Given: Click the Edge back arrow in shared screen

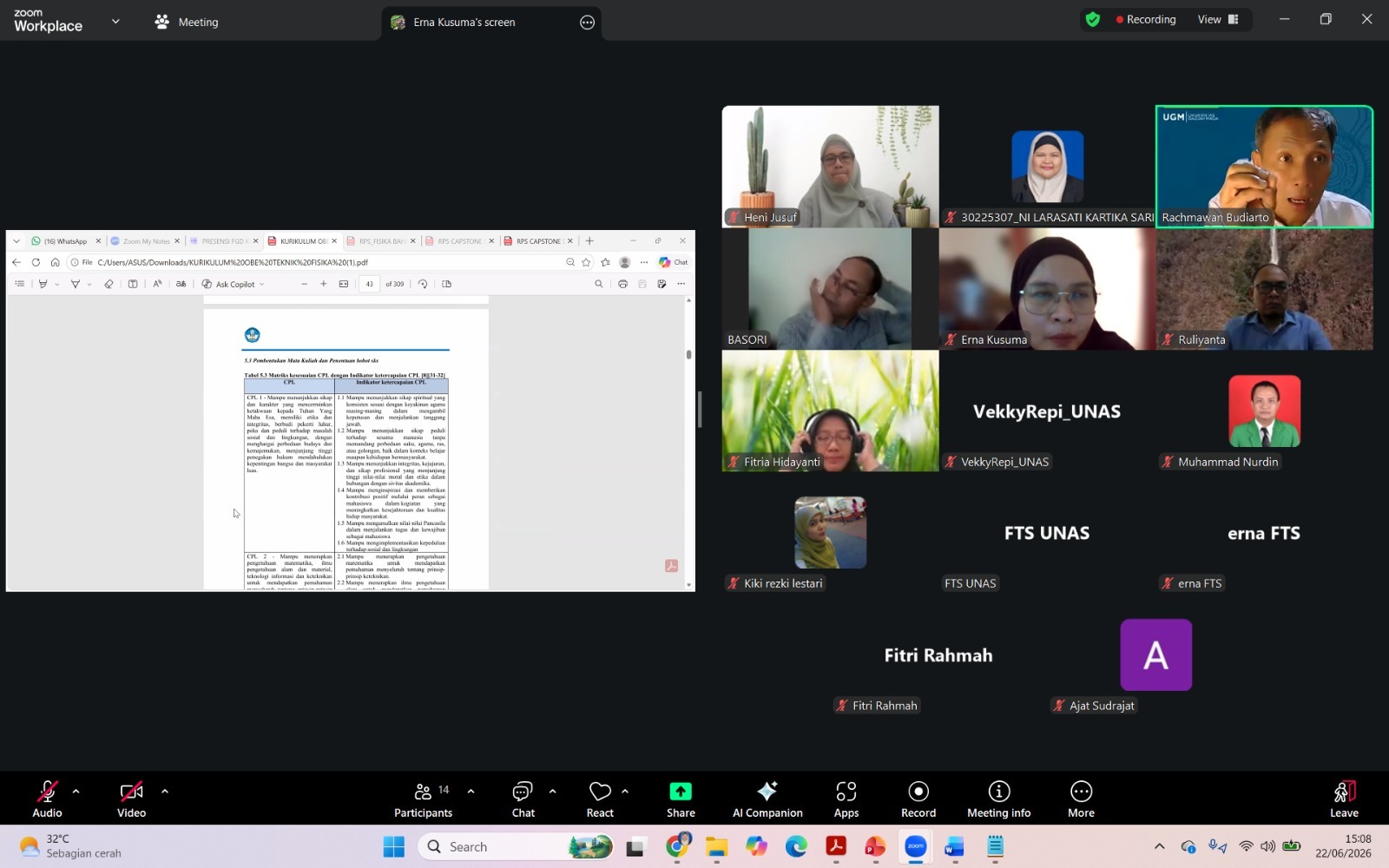Looking at the screenshot, I should (16, 262).
